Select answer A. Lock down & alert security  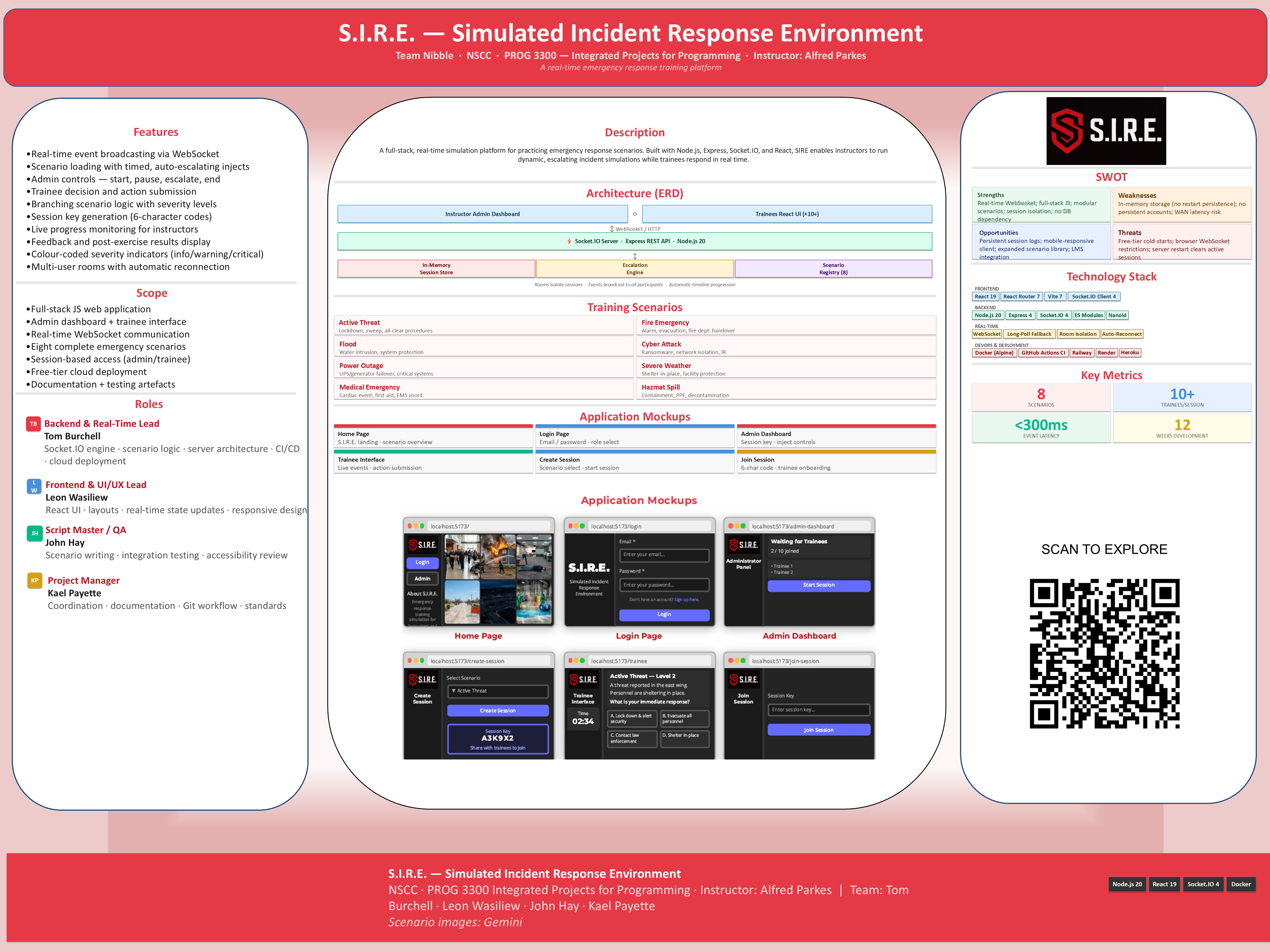point(632,718)
